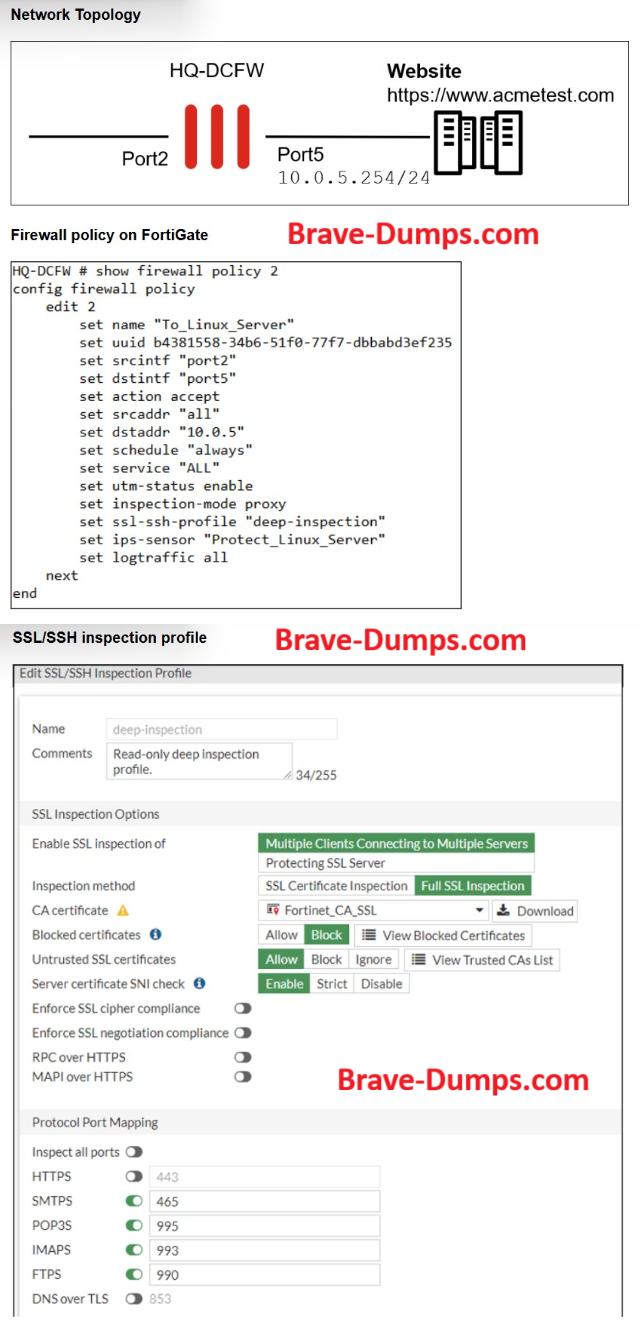
Task: Turn on Inspect all ports toggle
Action: click(x=134, y=1152)
